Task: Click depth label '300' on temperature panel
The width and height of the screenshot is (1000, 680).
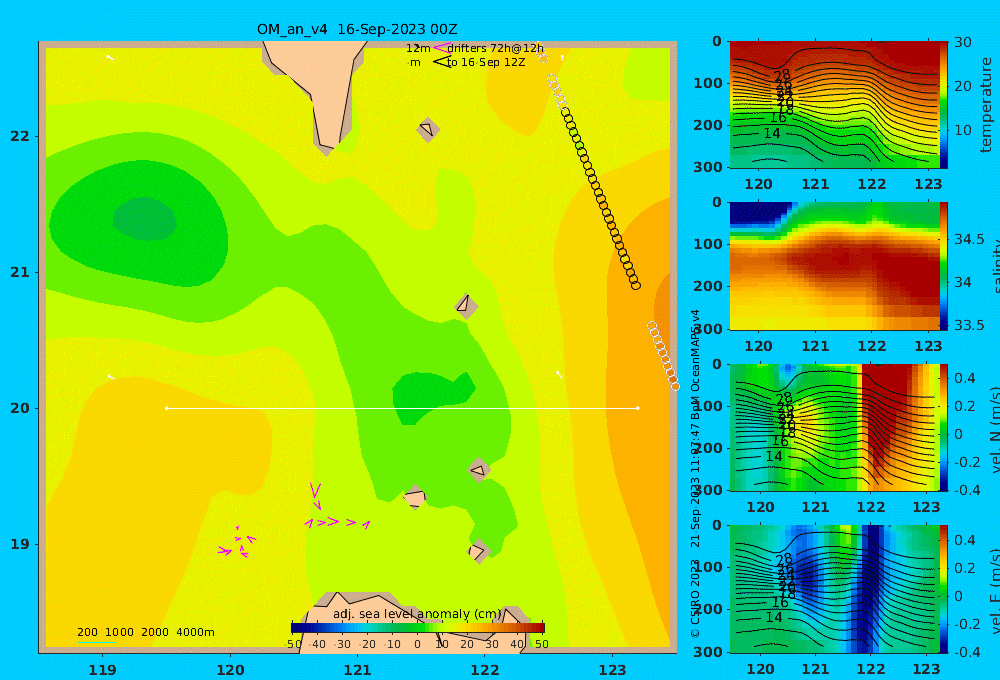Action: [708, 167]
